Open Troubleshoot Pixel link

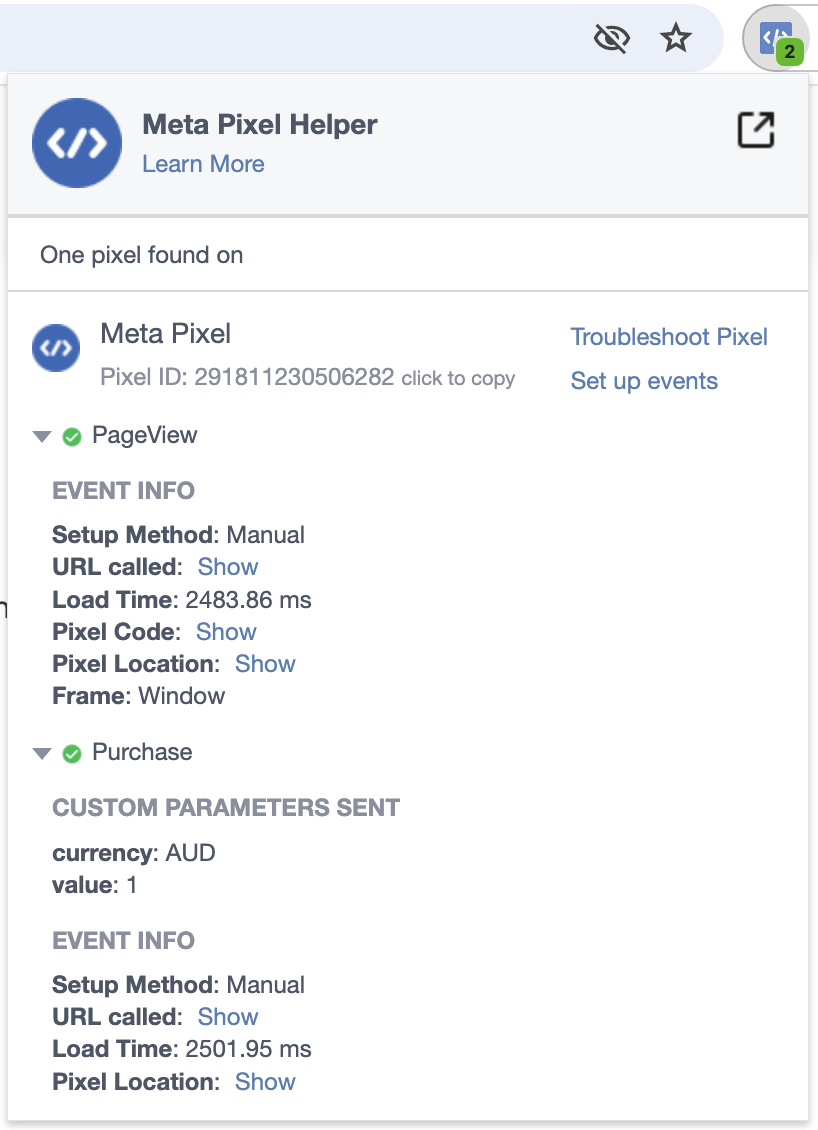[669, 337]
